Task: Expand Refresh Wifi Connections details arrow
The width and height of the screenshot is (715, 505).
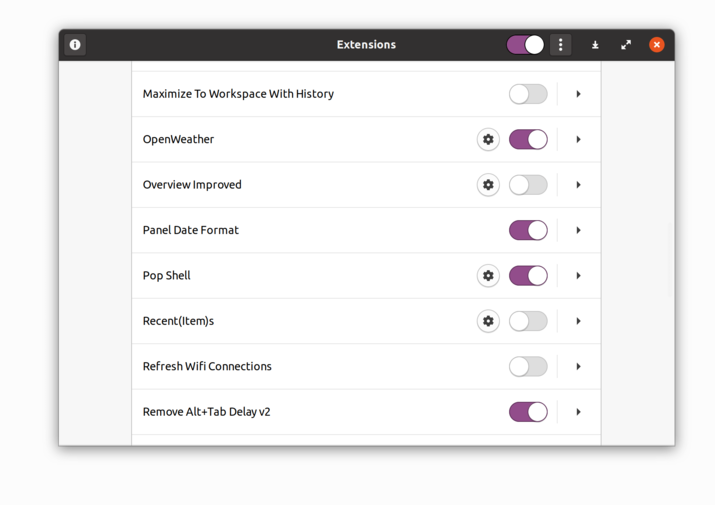Action: (579, 367)
